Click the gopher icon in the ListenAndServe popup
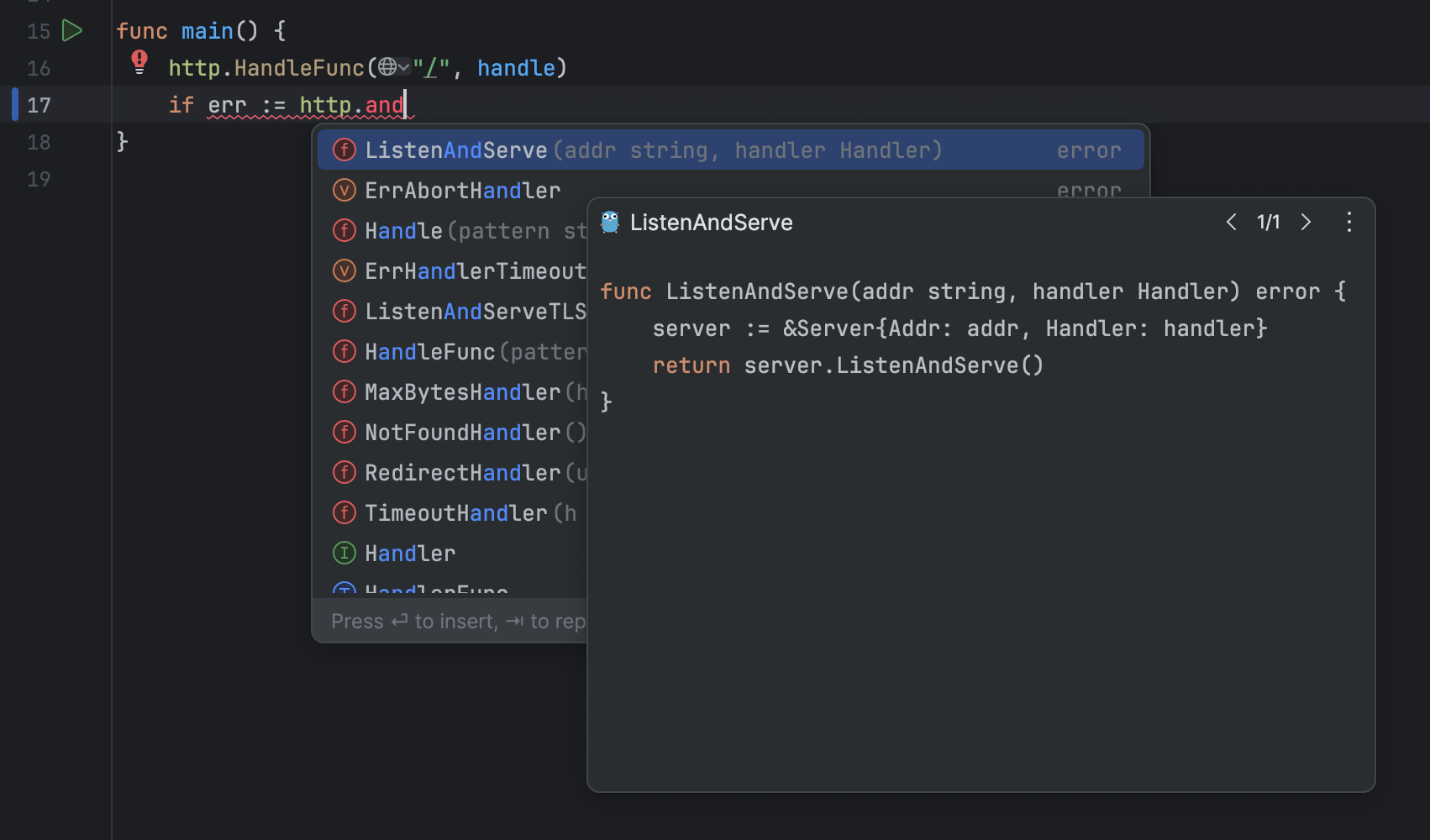The width and height of the screenshot is (1430, 840). click(x=610, y=222)
